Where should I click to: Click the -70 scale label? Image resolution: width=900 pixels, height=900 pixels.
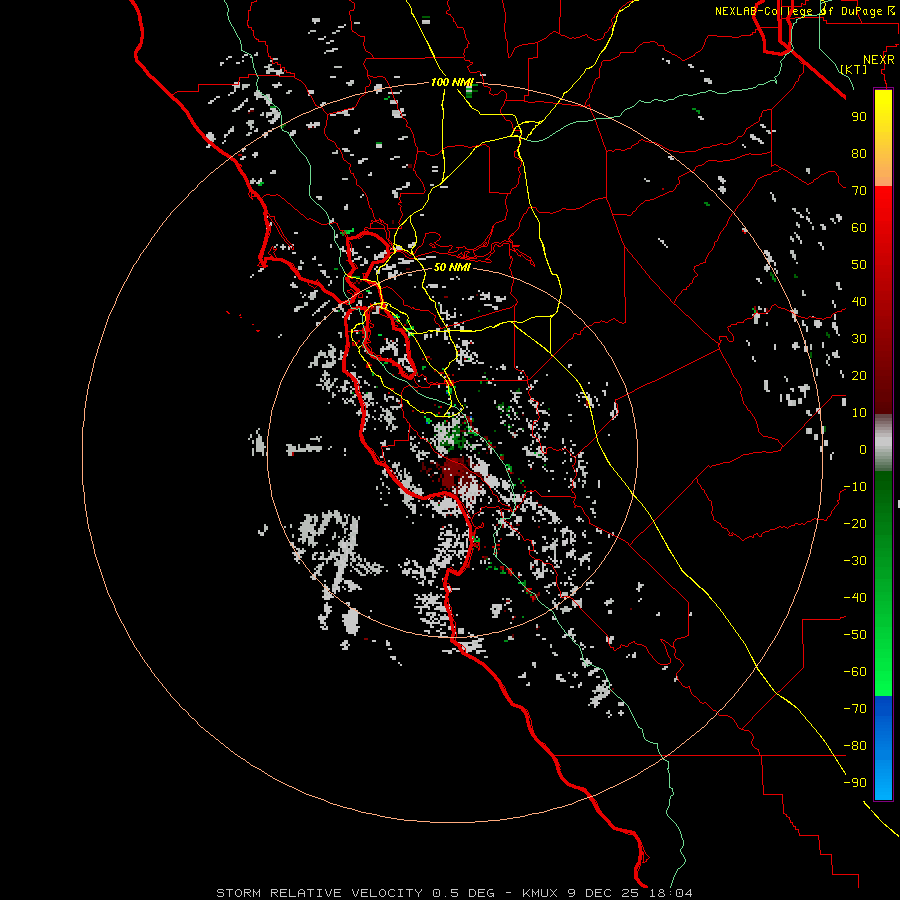(855, 709)
